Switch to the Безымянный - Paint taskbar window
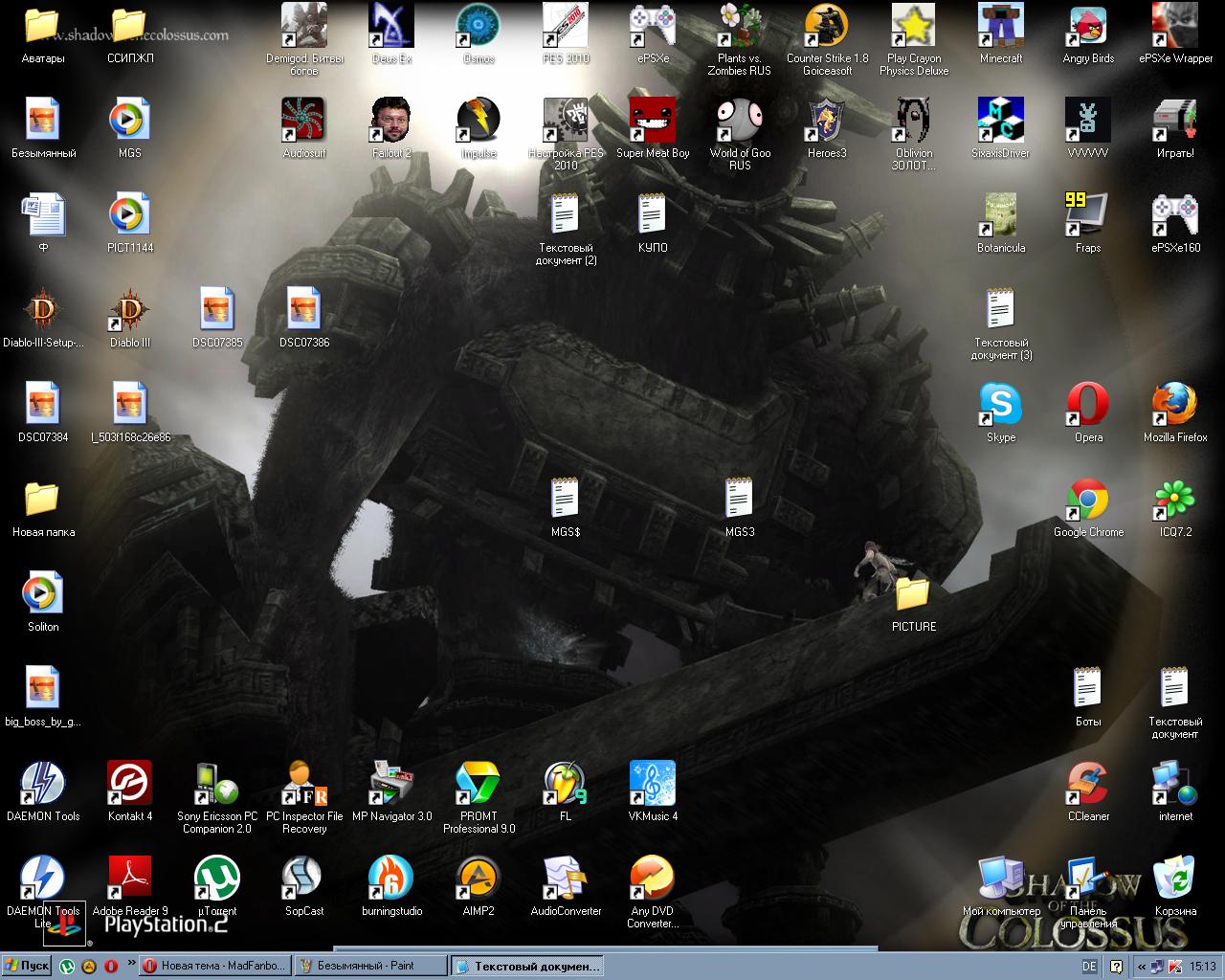This screenshot has height=980, width=1225. coord(369,966)
